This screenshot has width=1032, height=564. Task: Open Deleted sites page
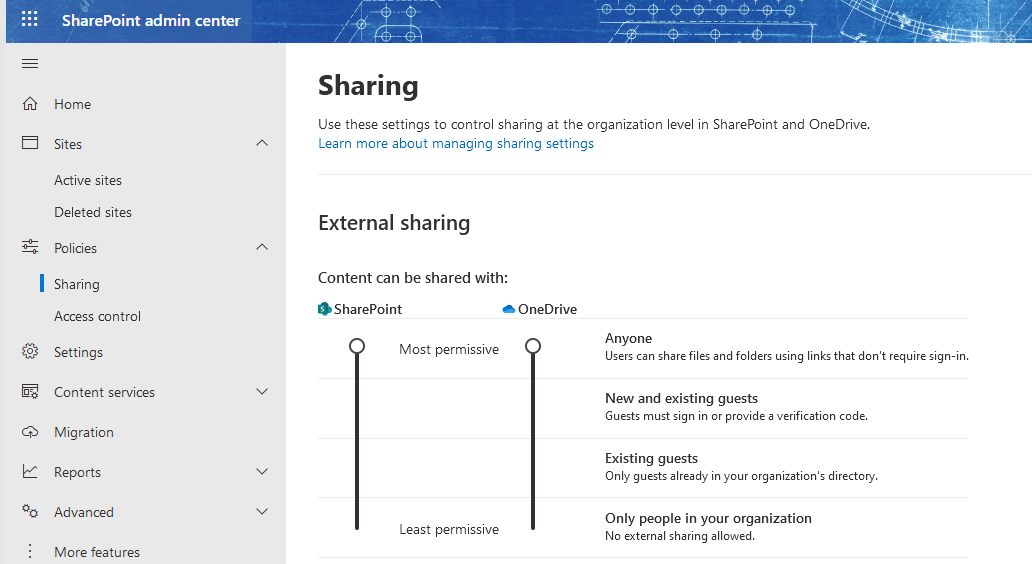click(93, 213)
